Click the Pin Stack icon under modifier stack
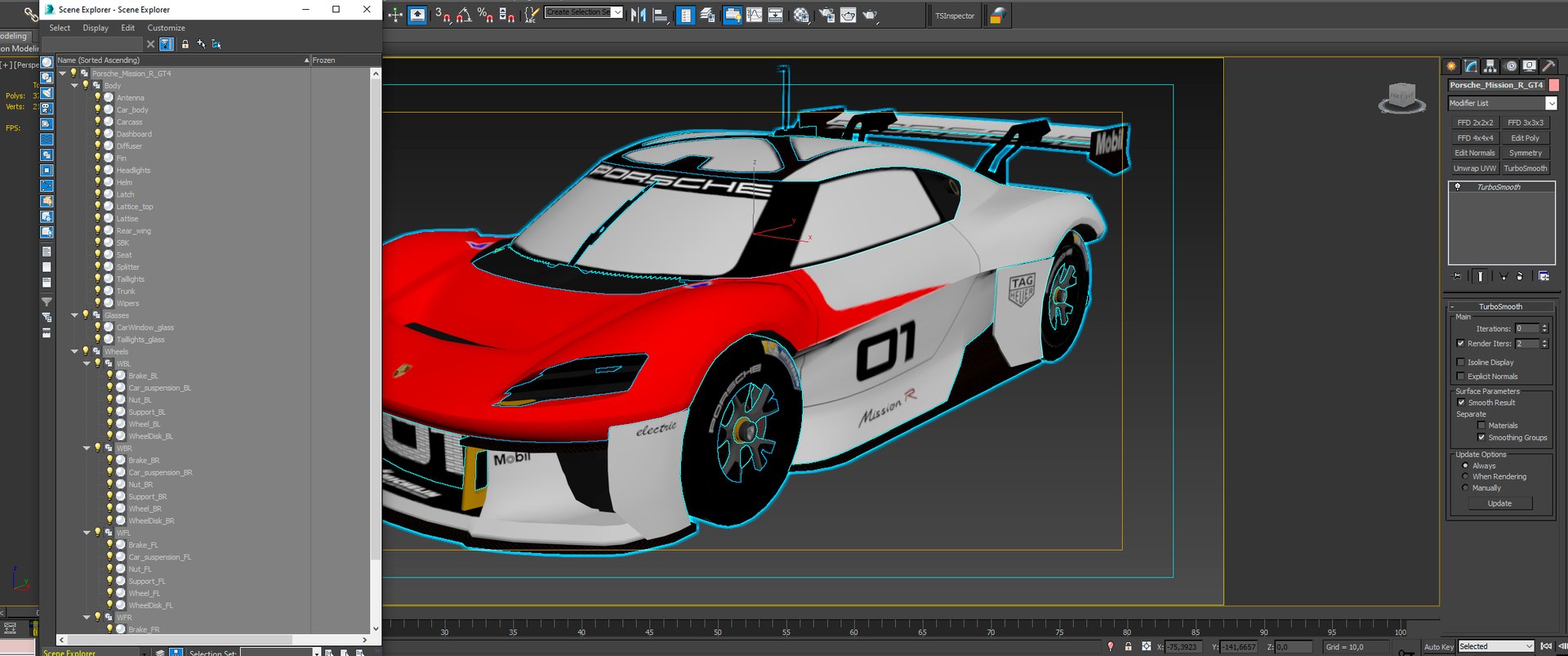Screen dimensions: 1568x656 (x=1457, y=276)
